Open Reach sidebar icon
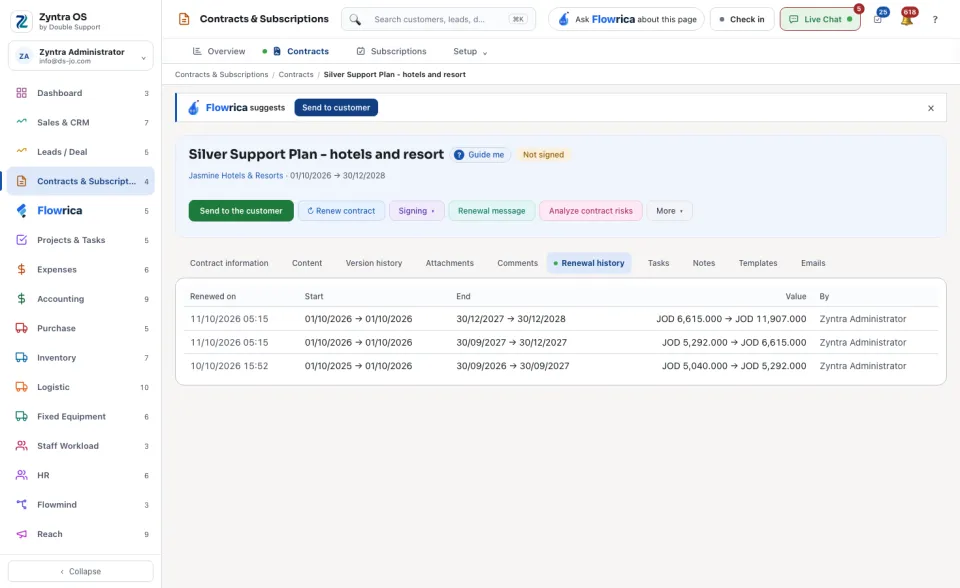The height and width of the screenshot is (588, 960). [x=21, y=534]
